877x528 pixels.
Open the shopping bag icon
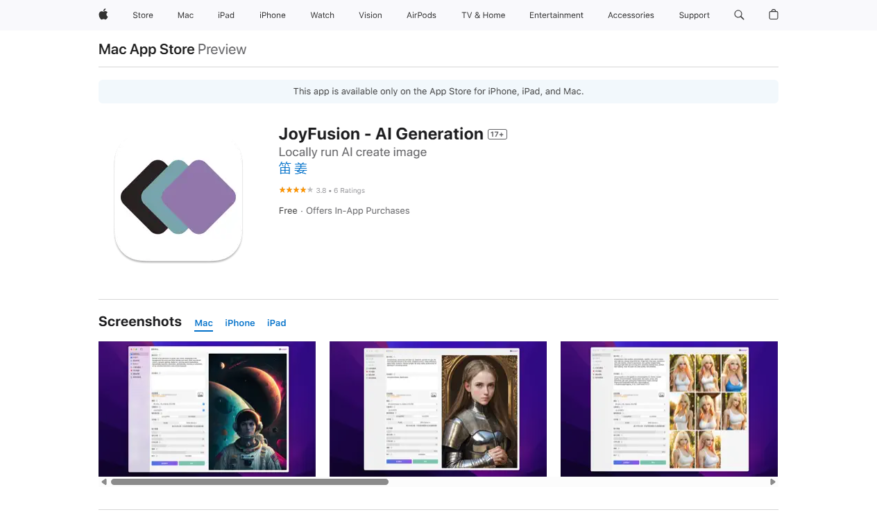(773, 15)
